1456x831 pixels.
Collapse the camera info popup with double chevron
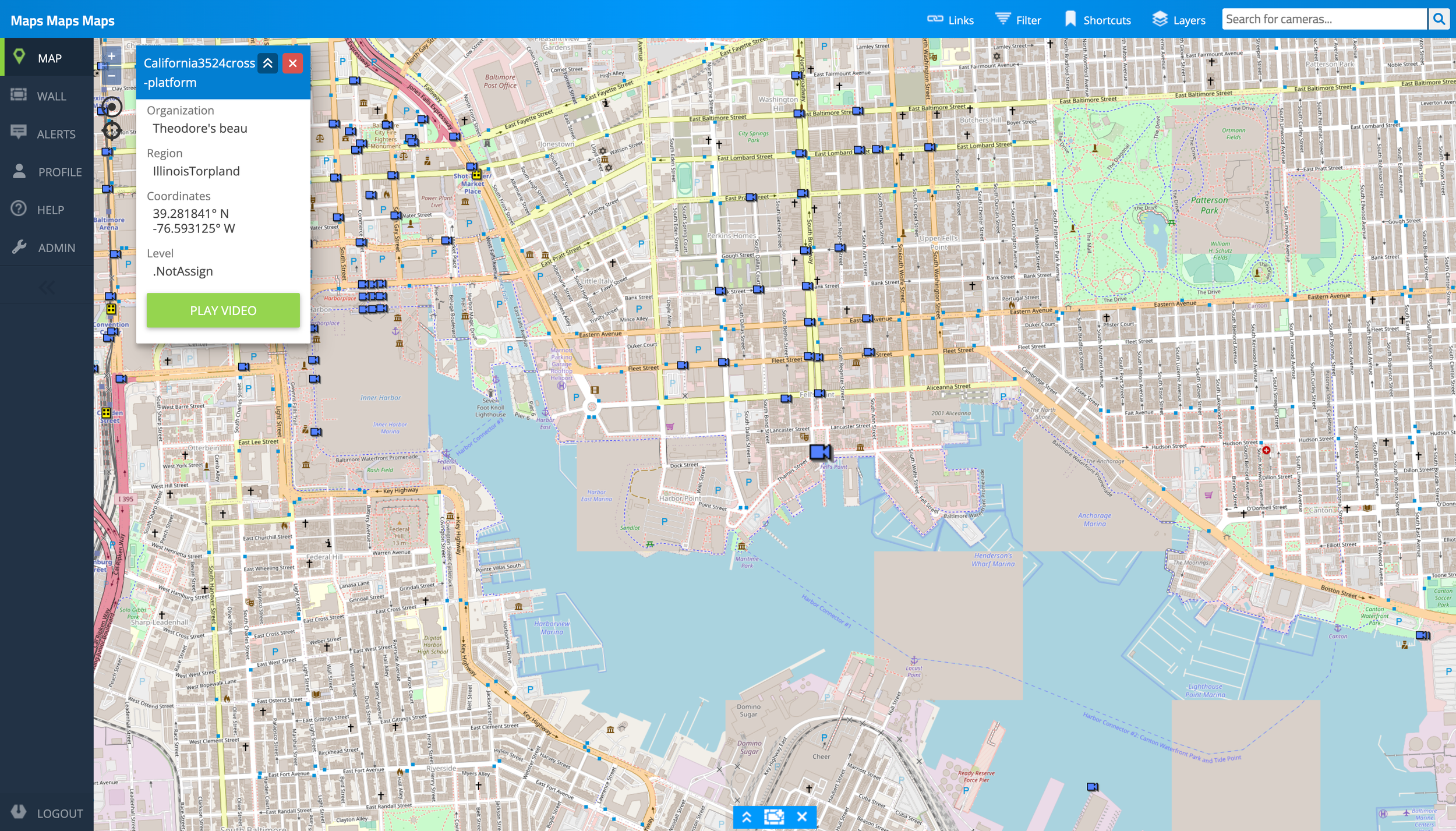point(268,63)
